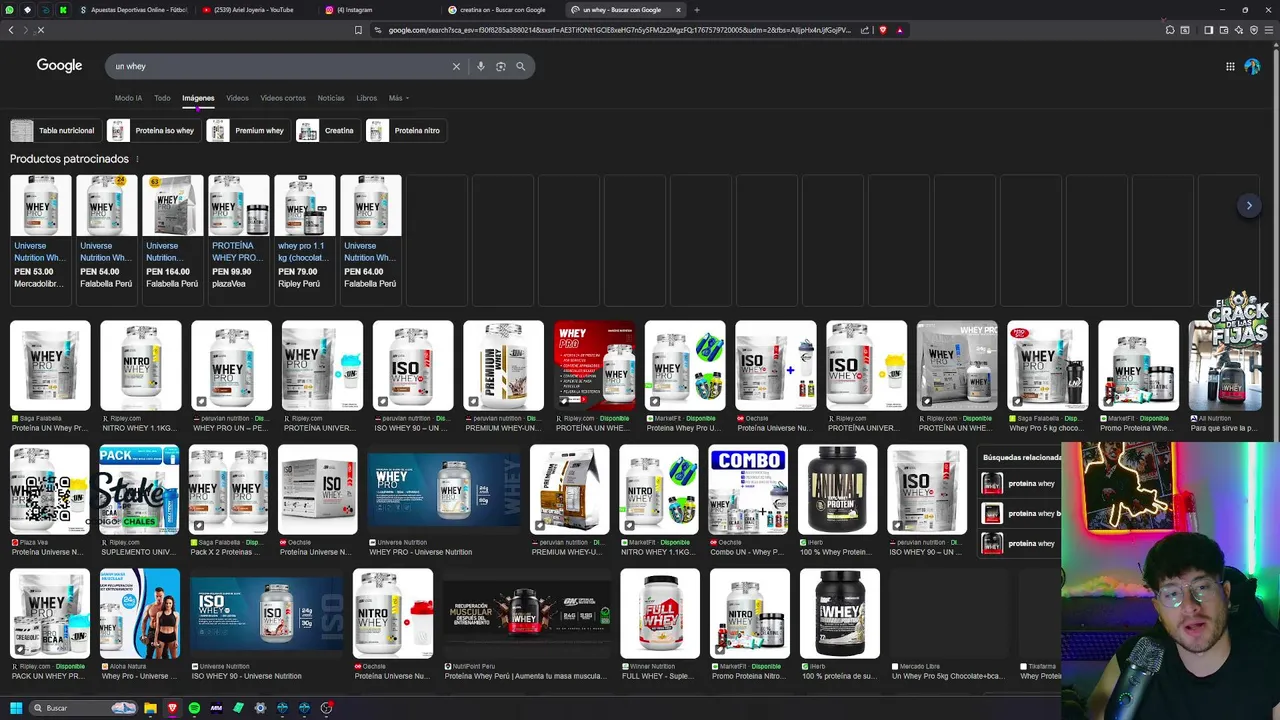Click the Windows taskbar Buscar search box

(x=83, y=708)
